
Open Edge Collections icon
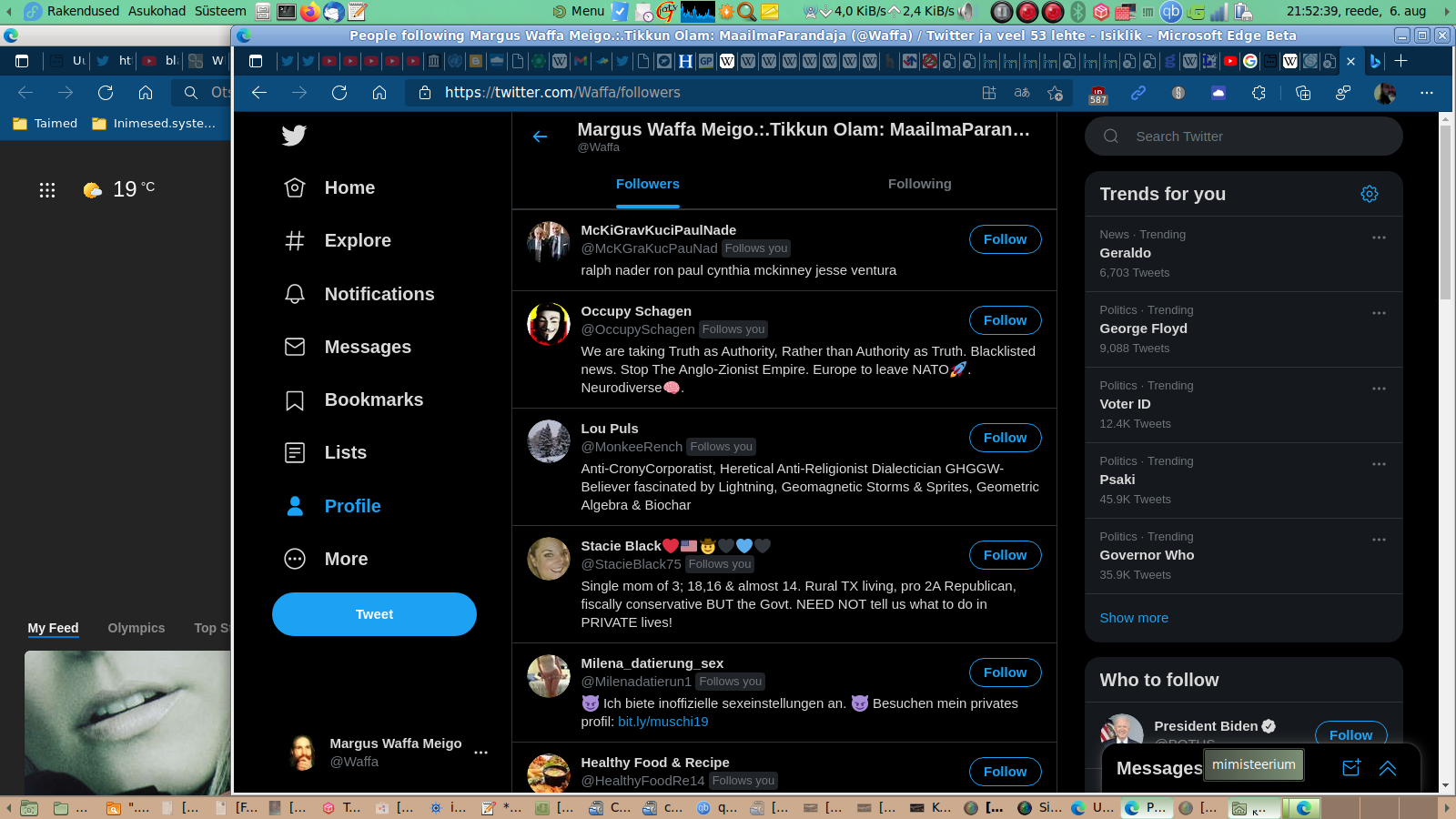[1302, 93]
